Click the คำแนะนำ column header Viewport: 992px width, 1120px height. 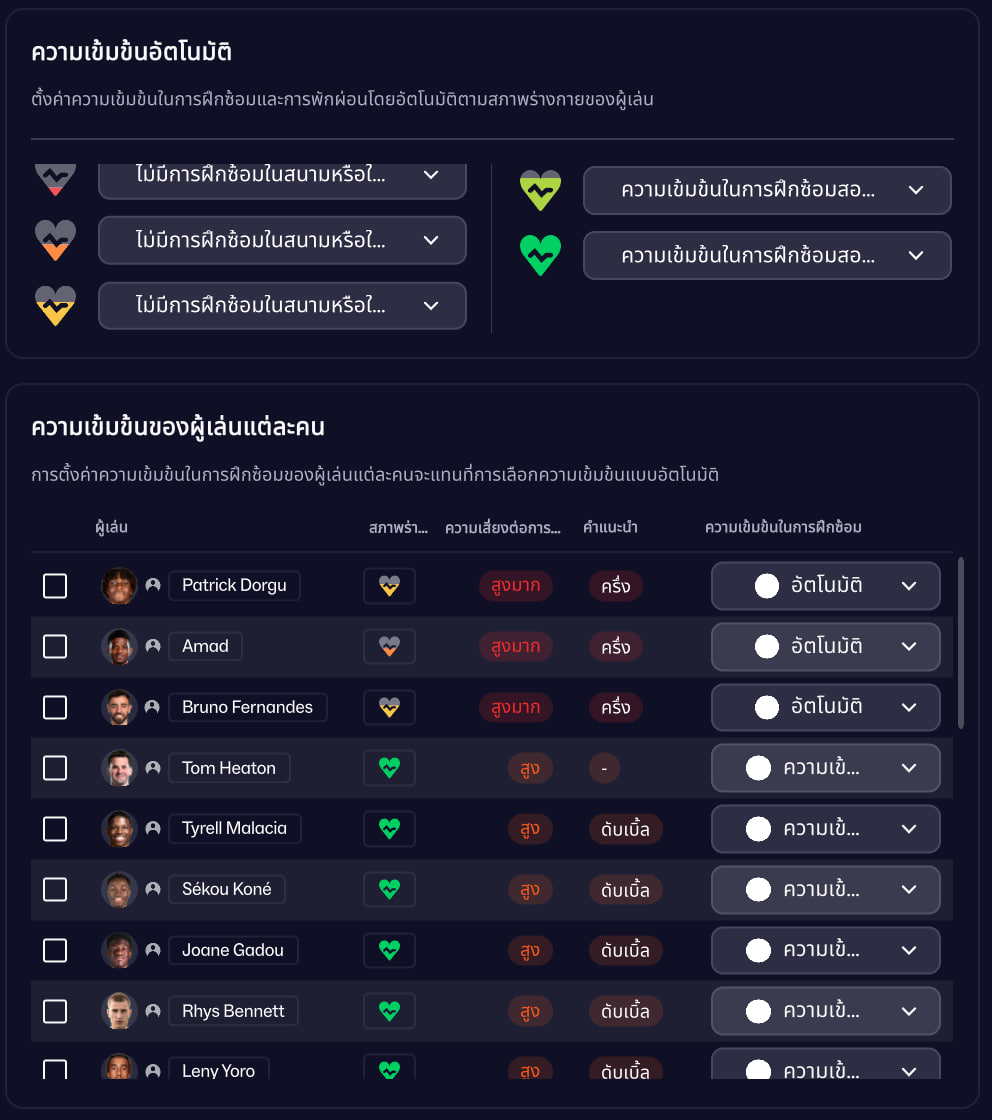click(x=610, y=527)
